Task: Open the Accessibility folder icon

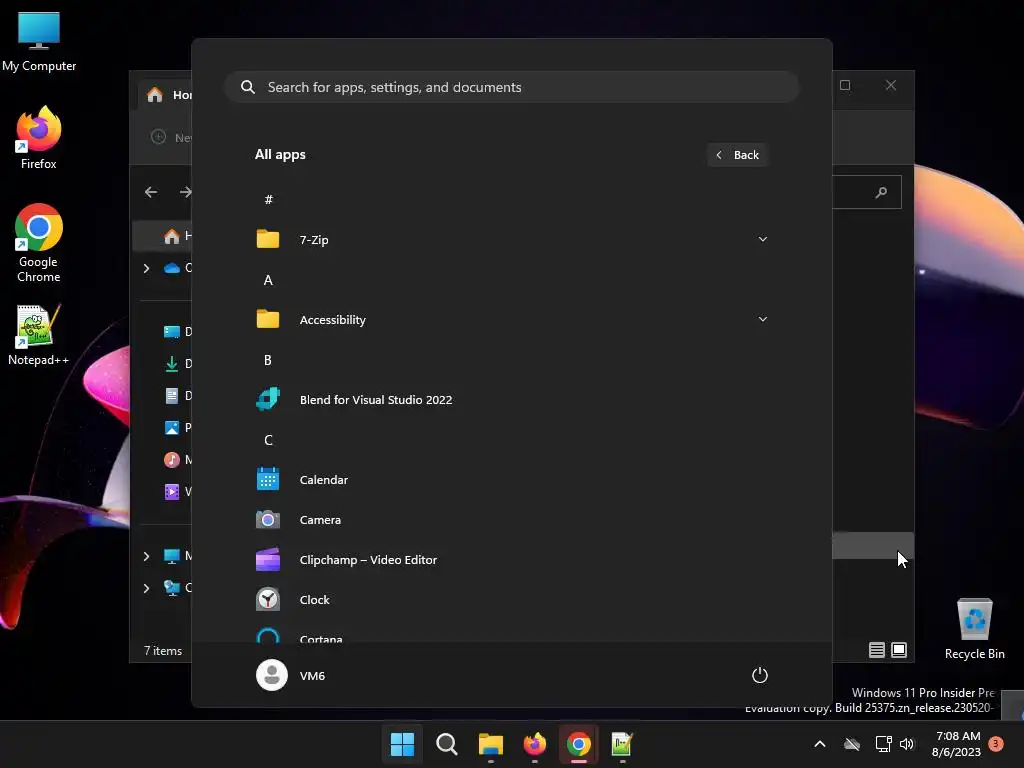Action: tap(268, 319)
